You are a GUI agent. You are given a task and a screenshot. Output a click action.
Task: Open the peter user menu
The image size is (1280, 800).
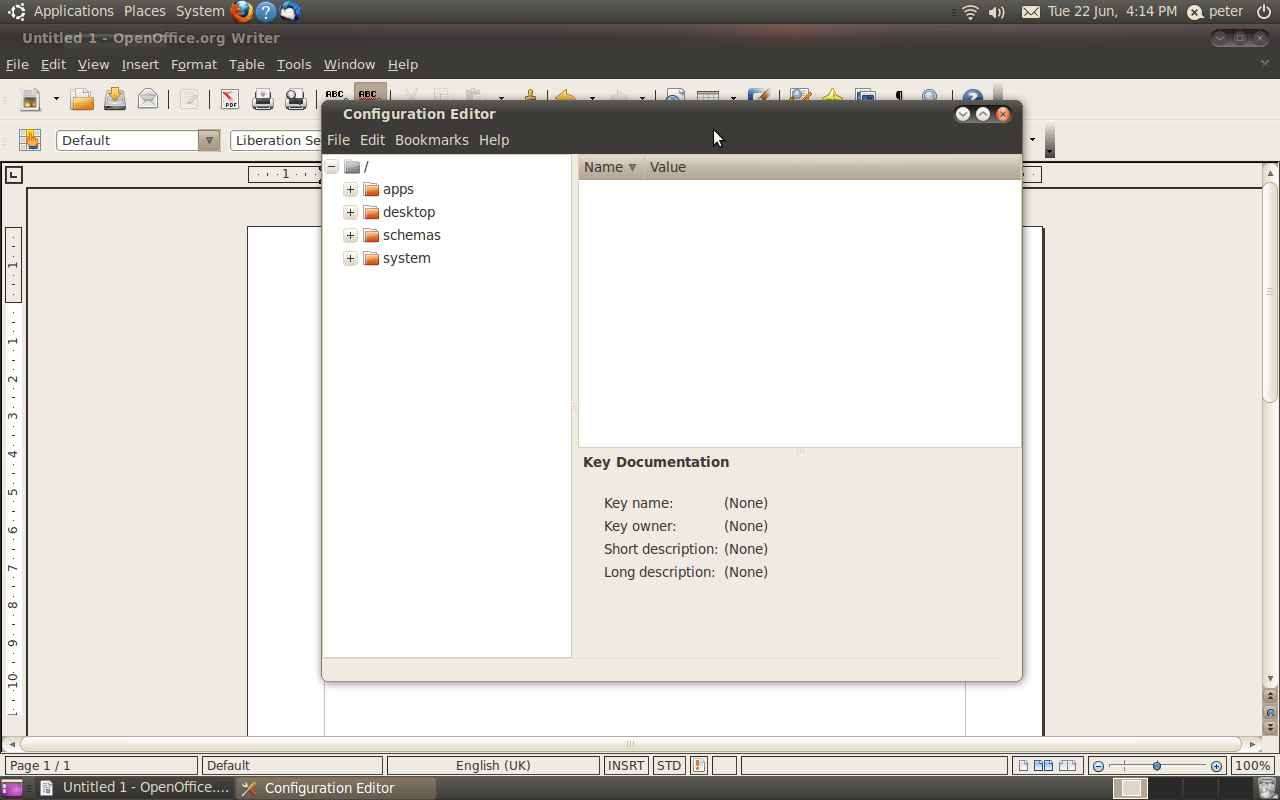pyautogui.click(x=1215, y=12)
